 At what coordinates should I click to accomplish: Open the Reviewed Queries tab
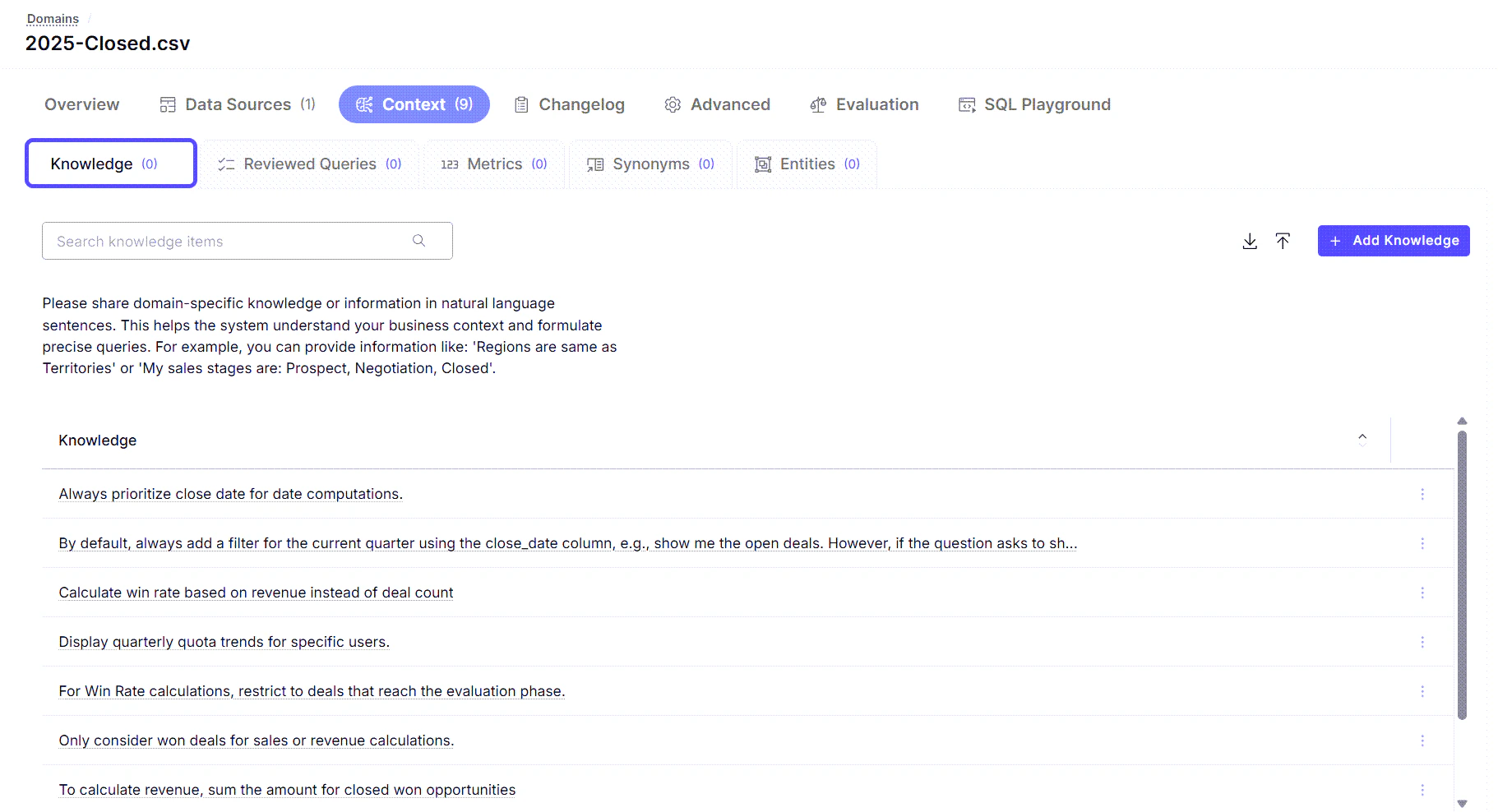(309, 164)
